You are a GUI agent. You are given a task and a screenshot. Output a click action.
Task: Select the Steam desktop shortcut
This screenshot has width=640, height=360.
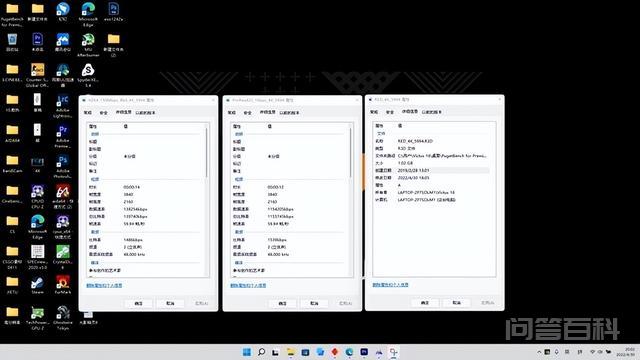coord(38,285)
